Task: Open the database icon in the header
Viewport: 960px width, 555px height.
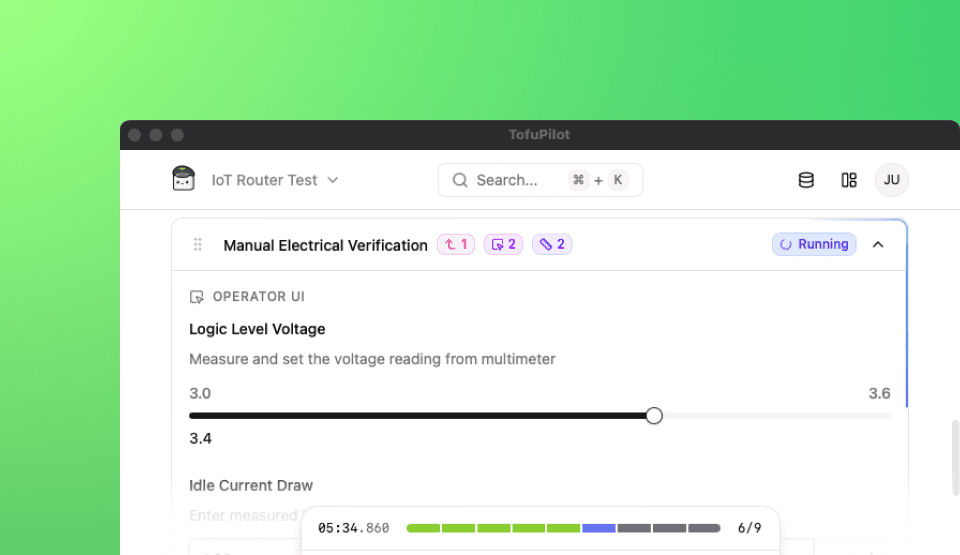Action: coord(806,180)
